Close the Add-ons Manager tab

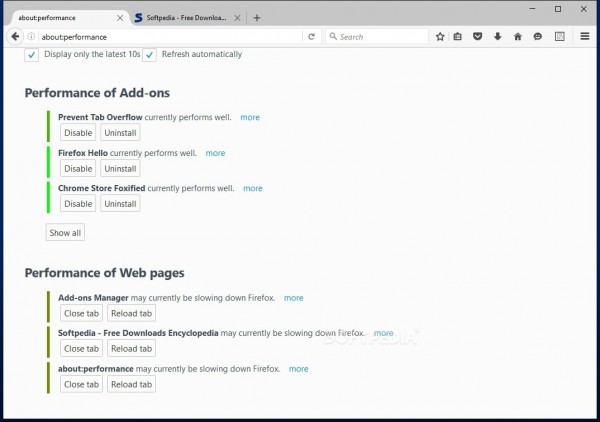pos(81,313)
